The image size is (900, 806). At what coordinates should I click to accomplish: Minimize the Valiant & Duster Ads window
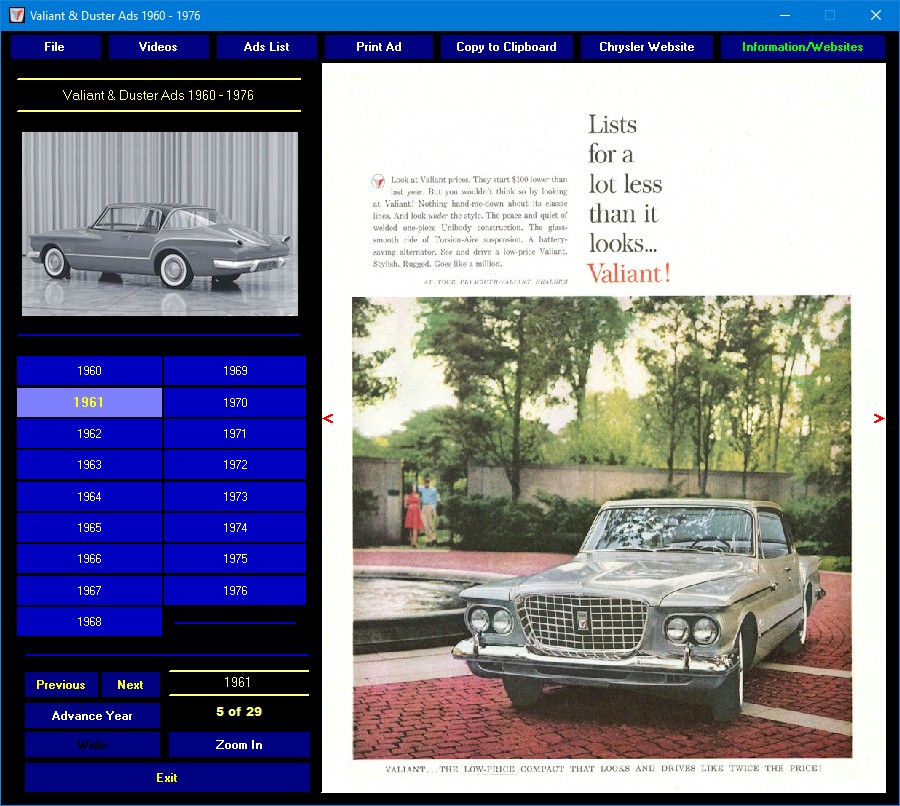coord(785,16)
